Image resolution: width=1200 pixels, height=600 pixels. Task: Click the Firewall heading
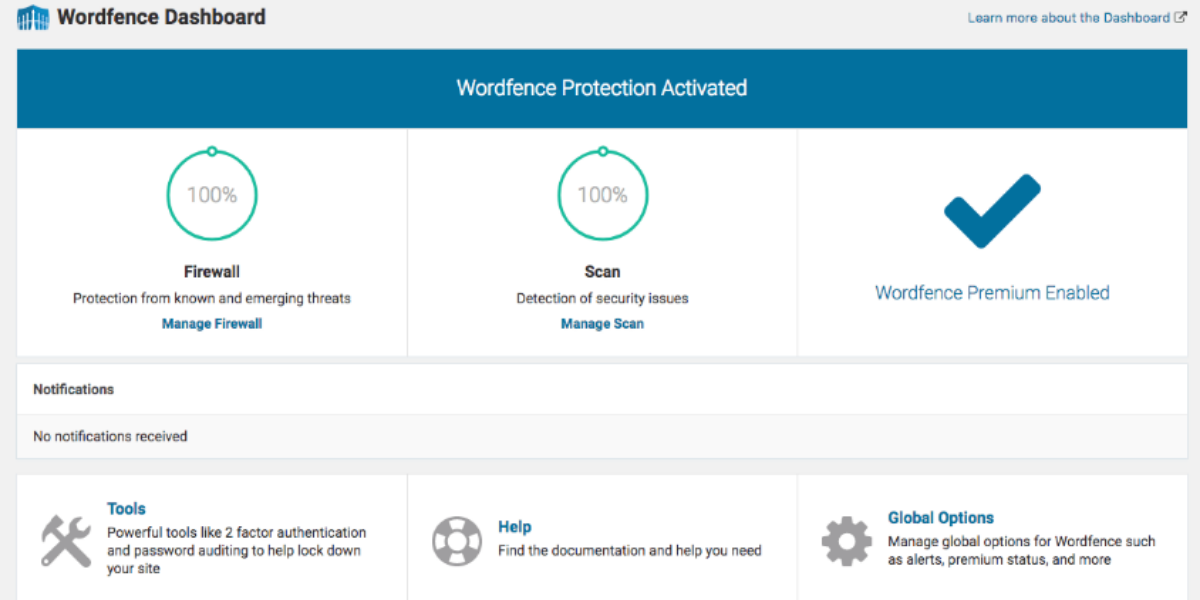pyautogui.click(x=212, y=272)
